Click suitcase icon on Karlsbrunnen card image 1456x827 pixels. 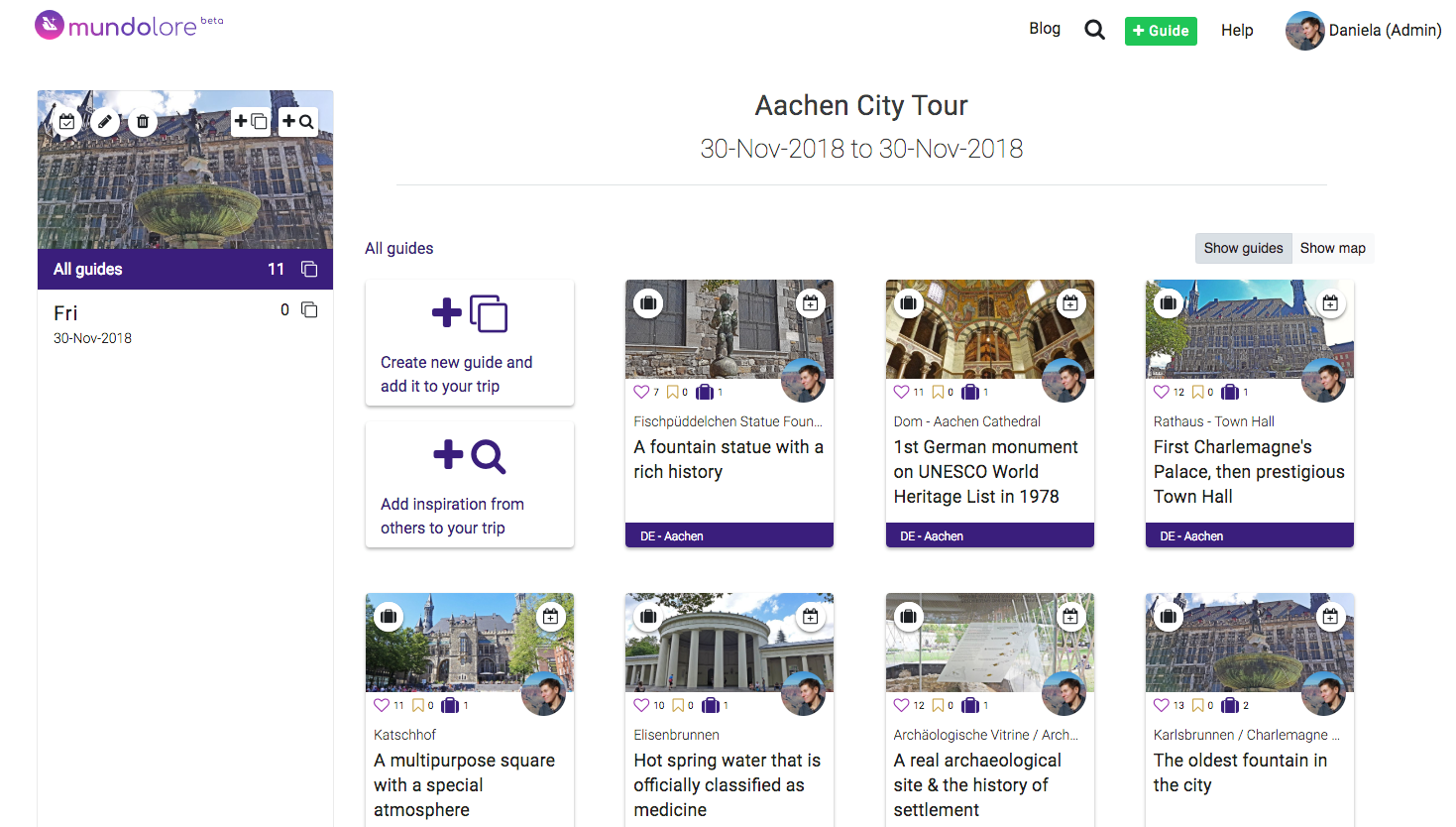1169,616
